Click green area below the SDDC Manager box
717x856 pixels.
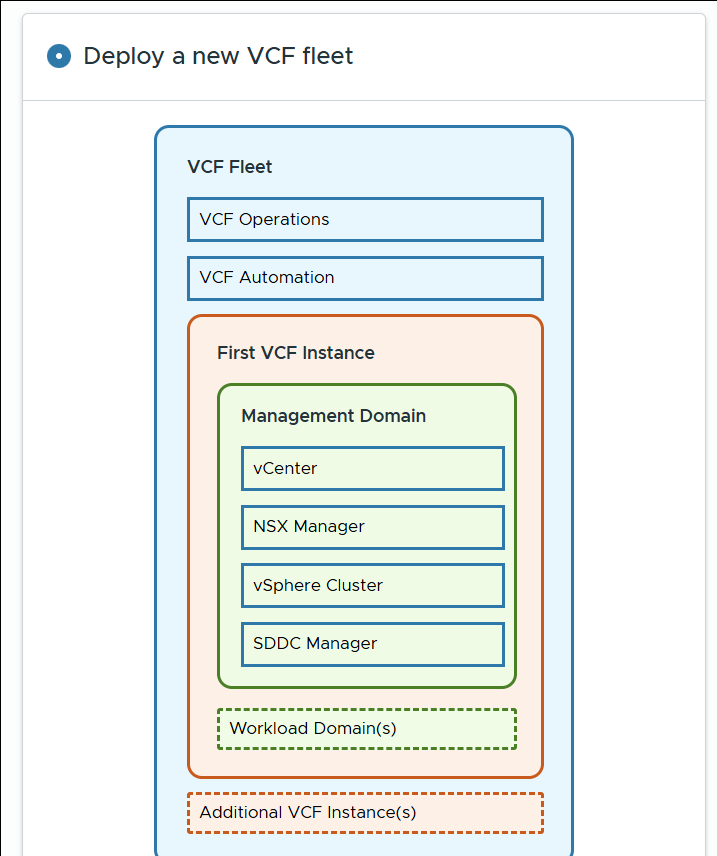point(367,676)
